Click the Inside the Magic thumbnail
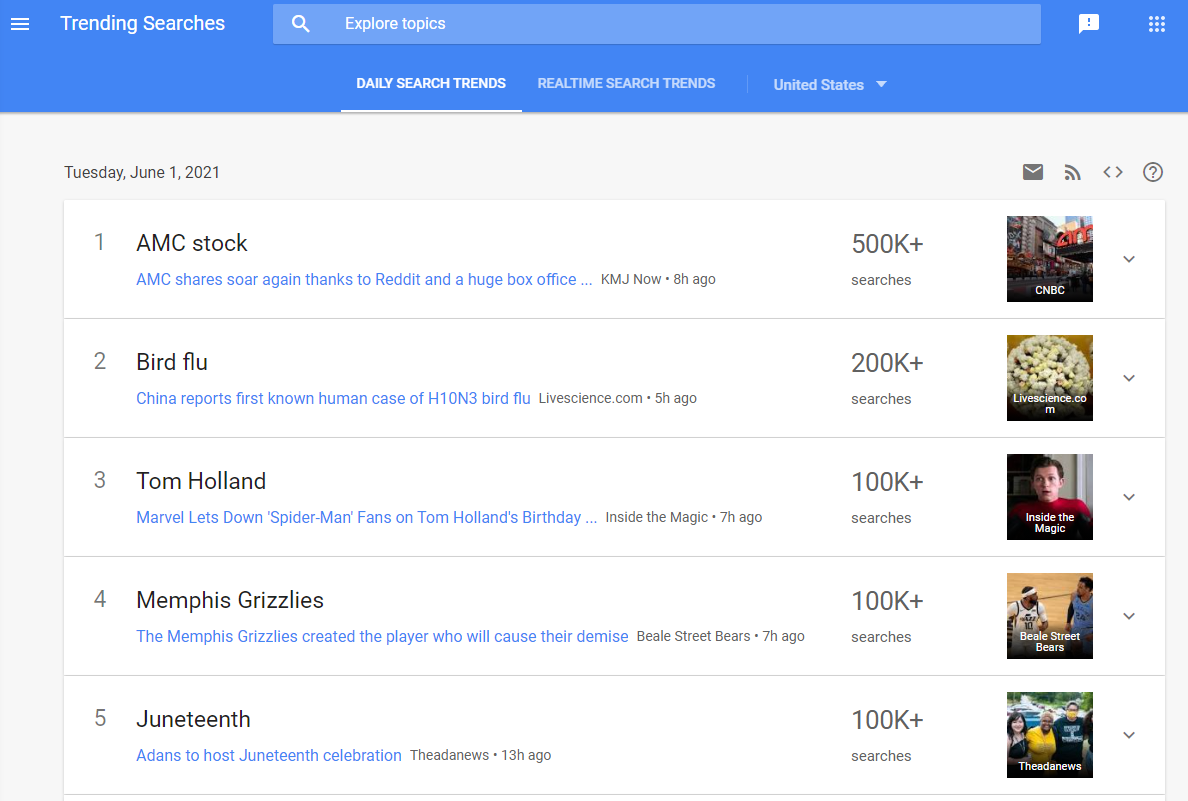 [x=1049, y=497]
